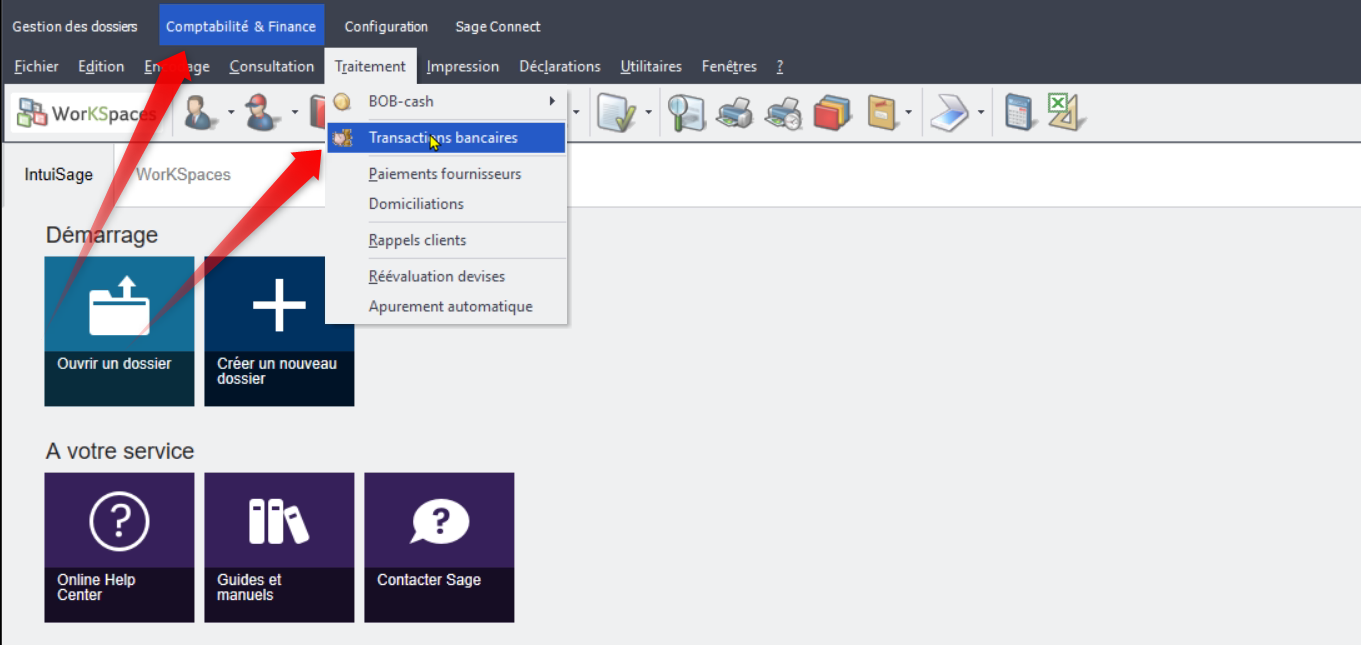This screenshot has width=1361, height=645.
Task: Open the Fichier menu
Action: click(x=37, y=66)
